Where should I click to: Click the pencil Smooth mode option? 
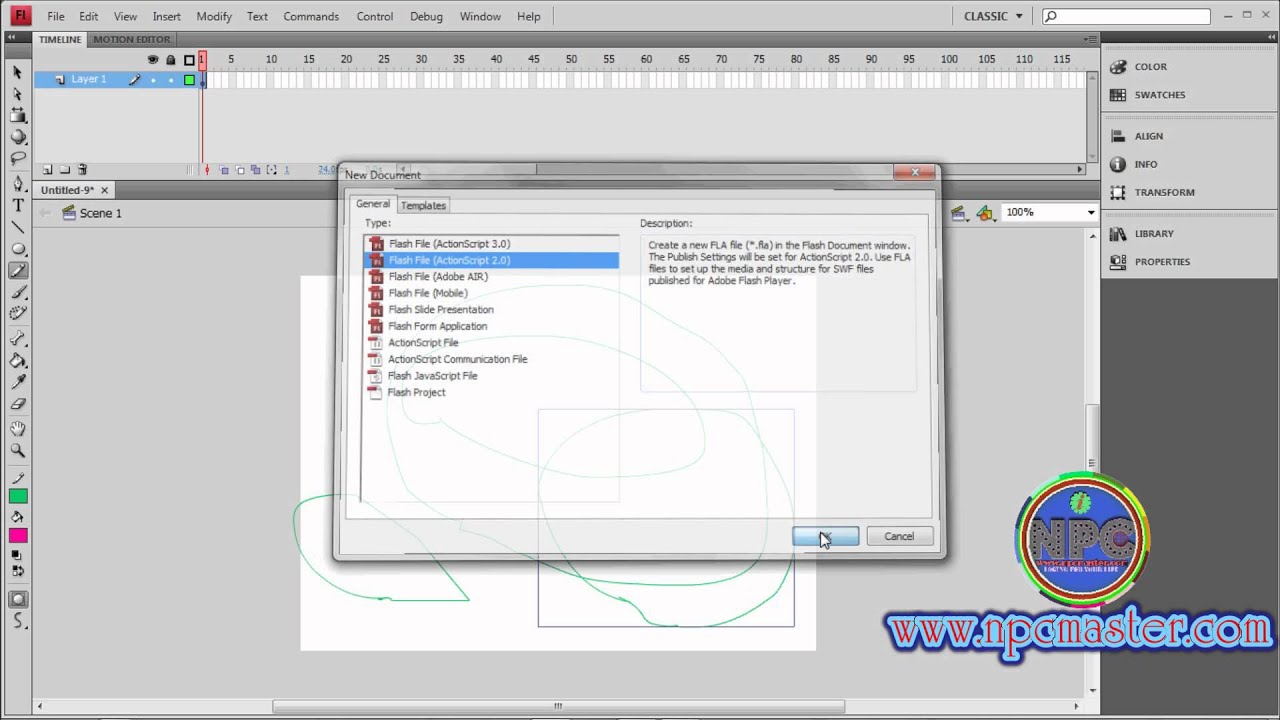point(17,622)
